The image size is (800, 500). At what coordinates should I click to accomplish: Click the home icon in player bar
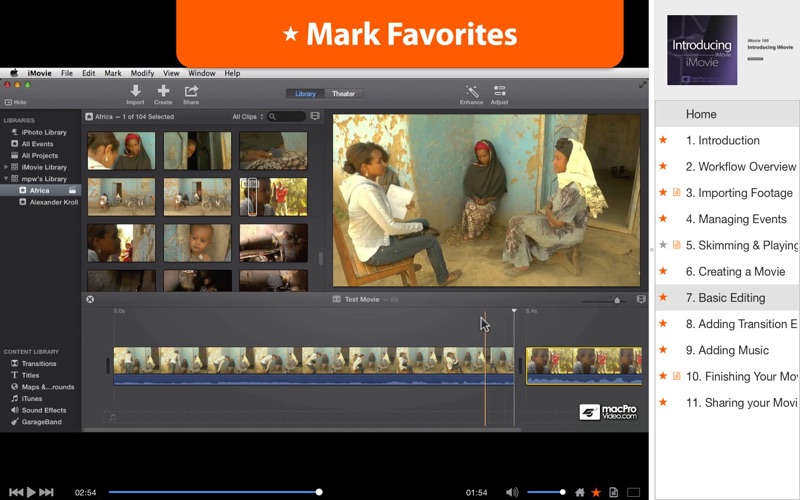(x=580, y=492)
